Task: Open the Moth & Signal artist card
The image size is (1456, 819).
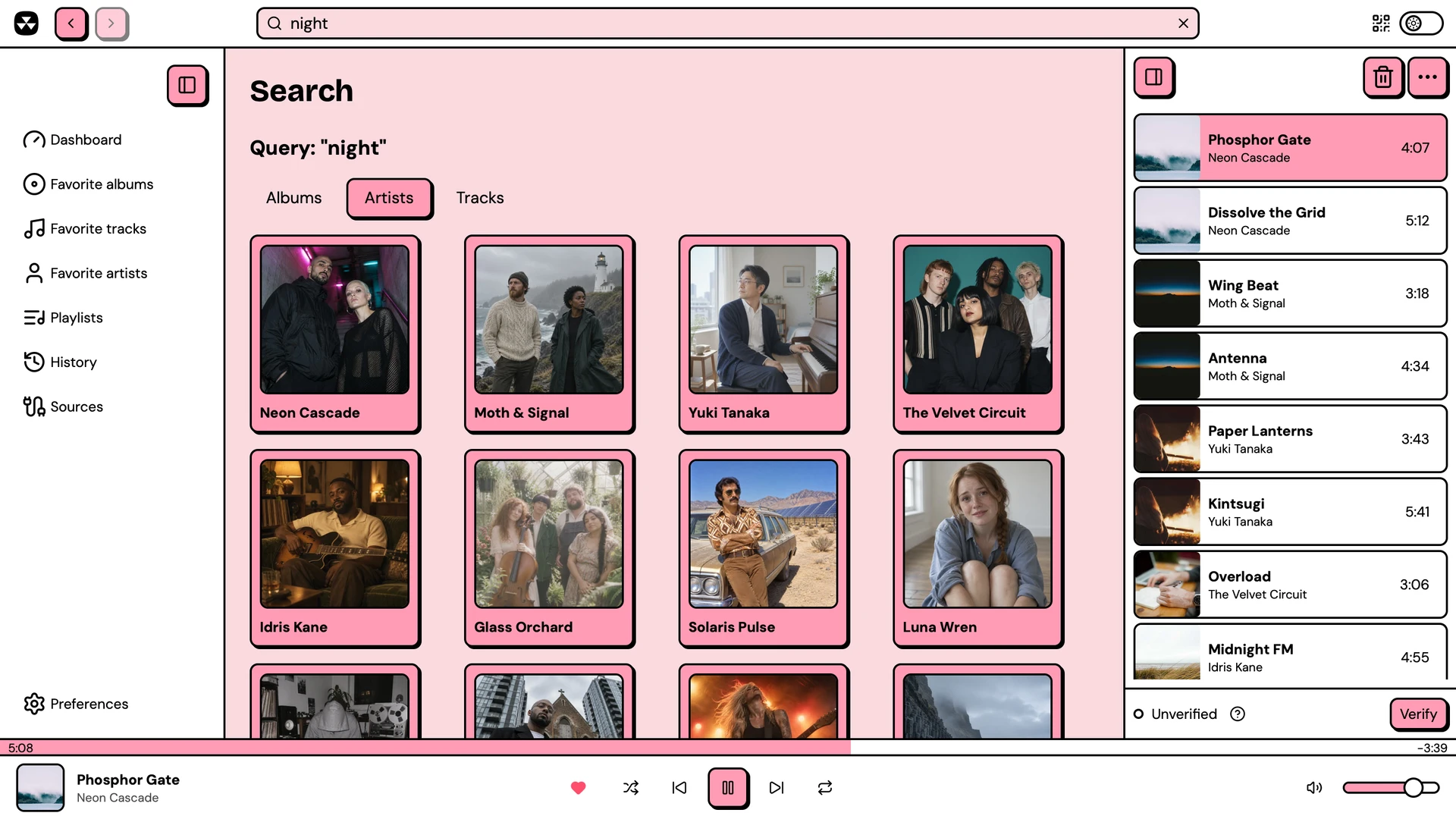Action: coord(549,334)
